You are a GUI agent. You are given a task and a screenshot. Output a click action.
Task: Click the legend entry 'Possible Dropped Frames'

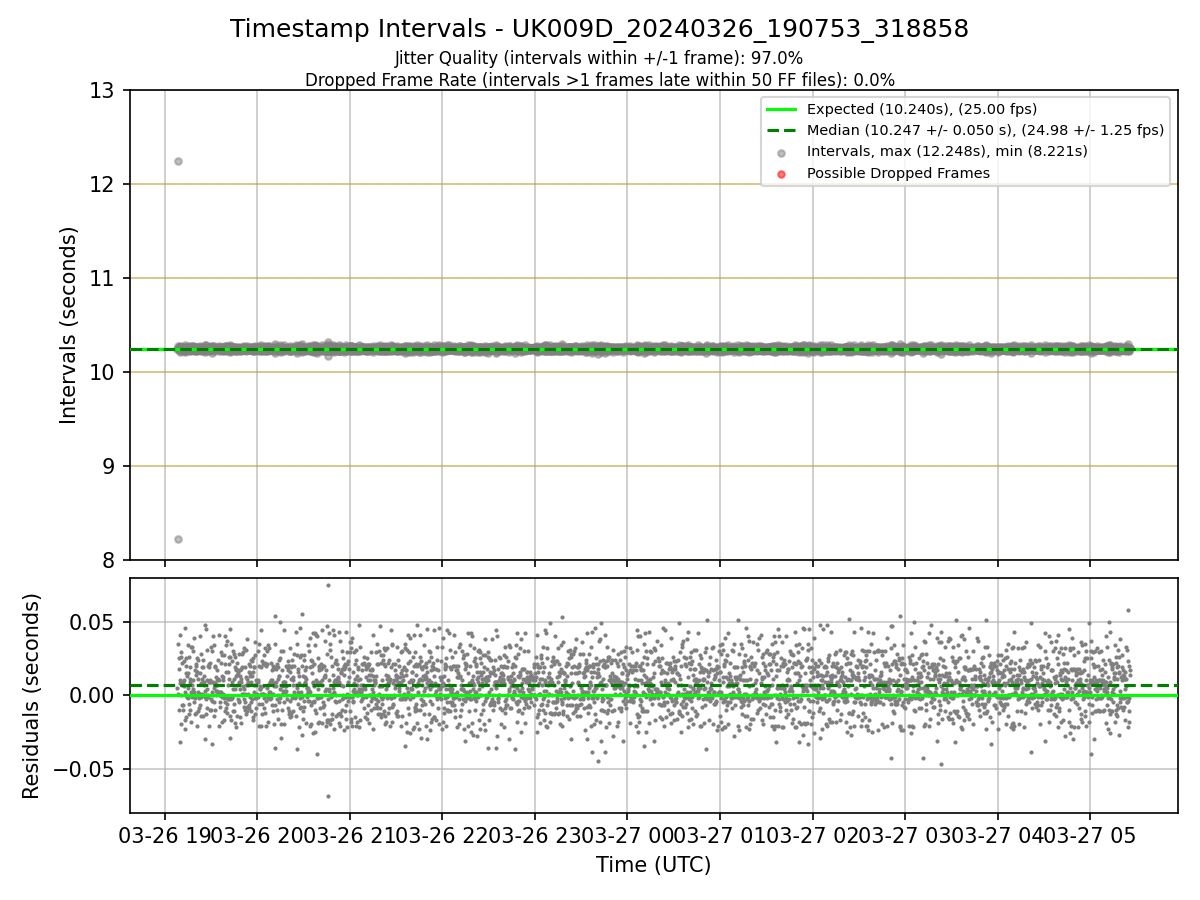click(x=898, y=173)
